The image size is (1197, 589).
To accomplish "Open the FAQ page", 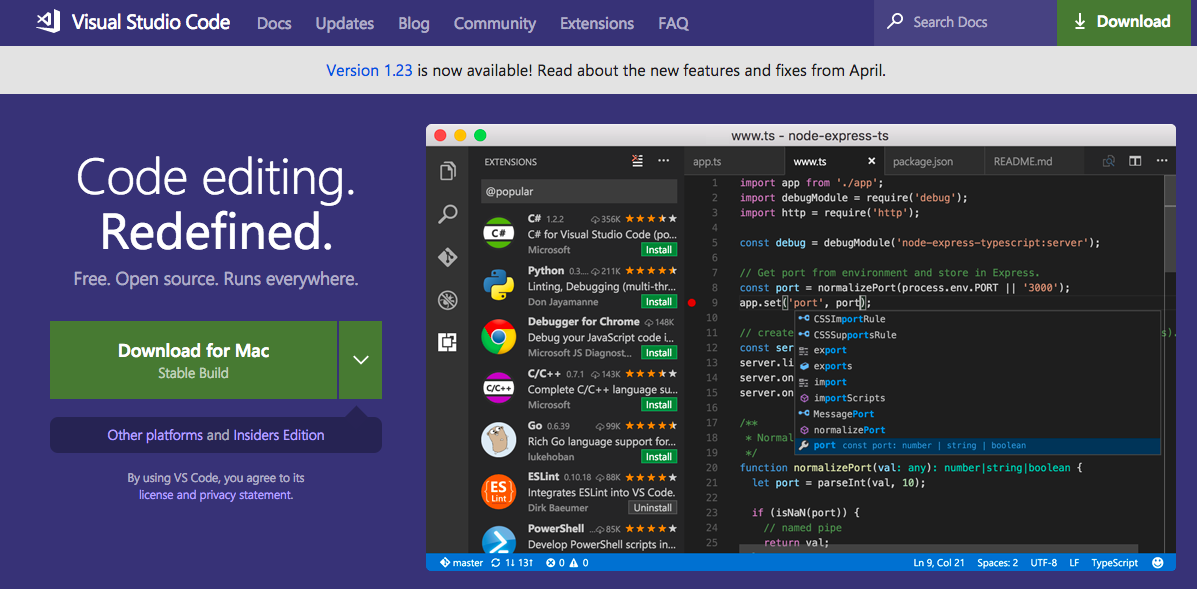I will point(673,24).
